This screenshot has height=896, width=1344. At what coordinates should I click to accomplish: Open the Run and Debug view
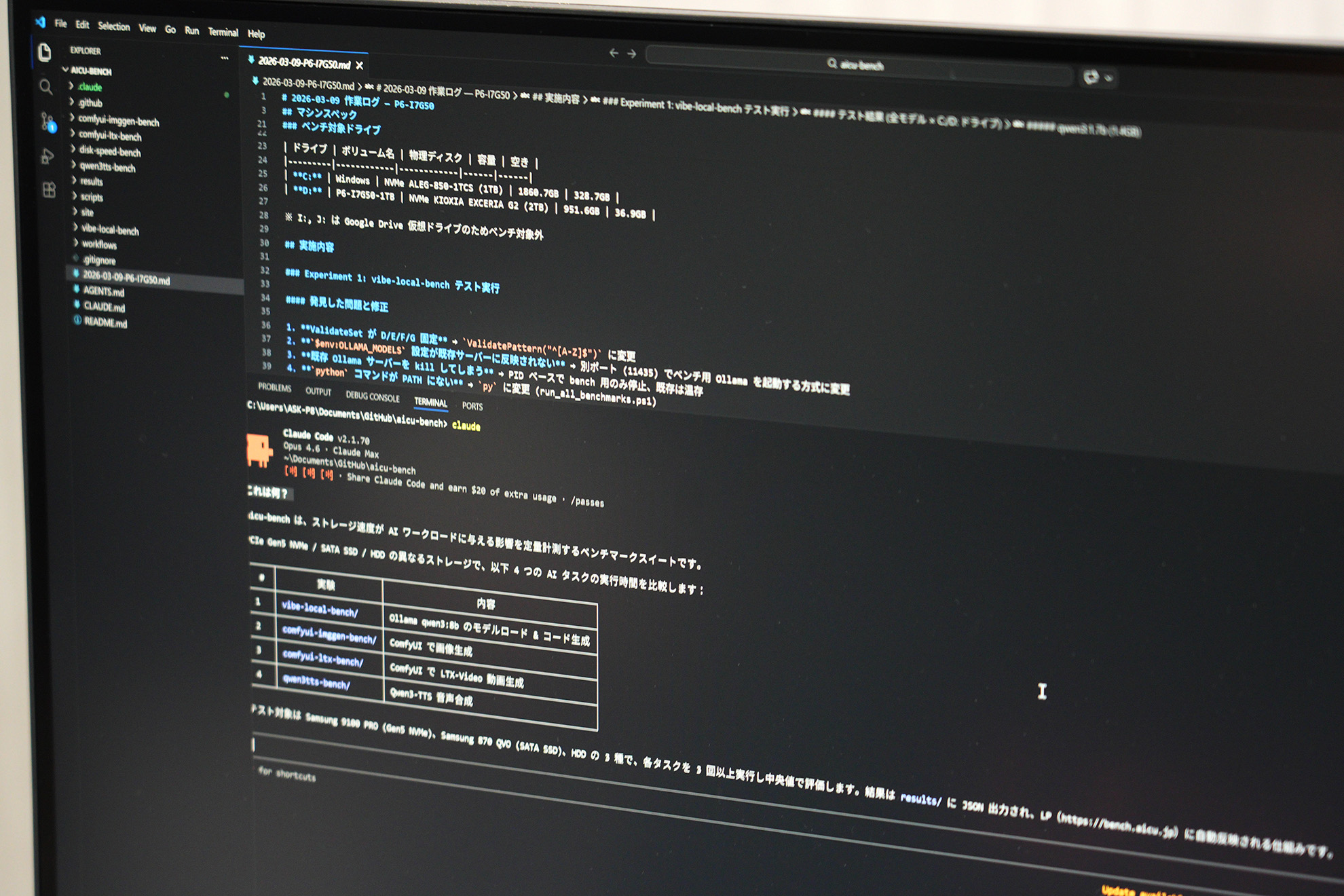(47, 156)
